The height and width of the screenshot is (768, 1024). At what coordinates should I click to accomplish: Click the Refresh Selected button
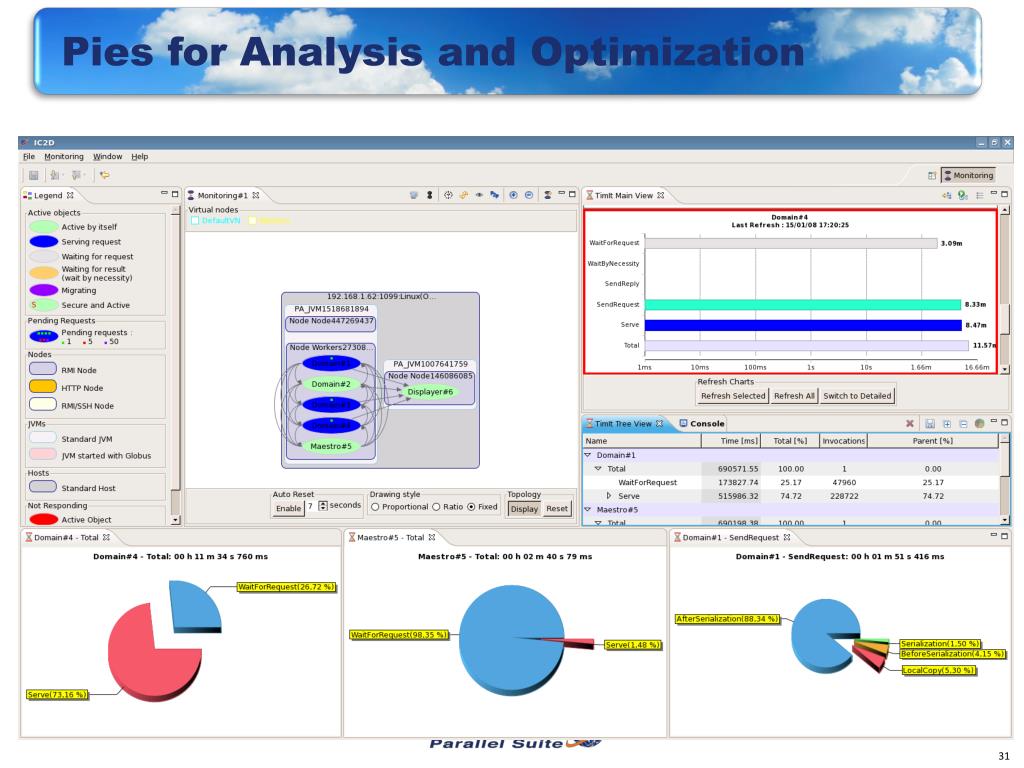(733, 396)
